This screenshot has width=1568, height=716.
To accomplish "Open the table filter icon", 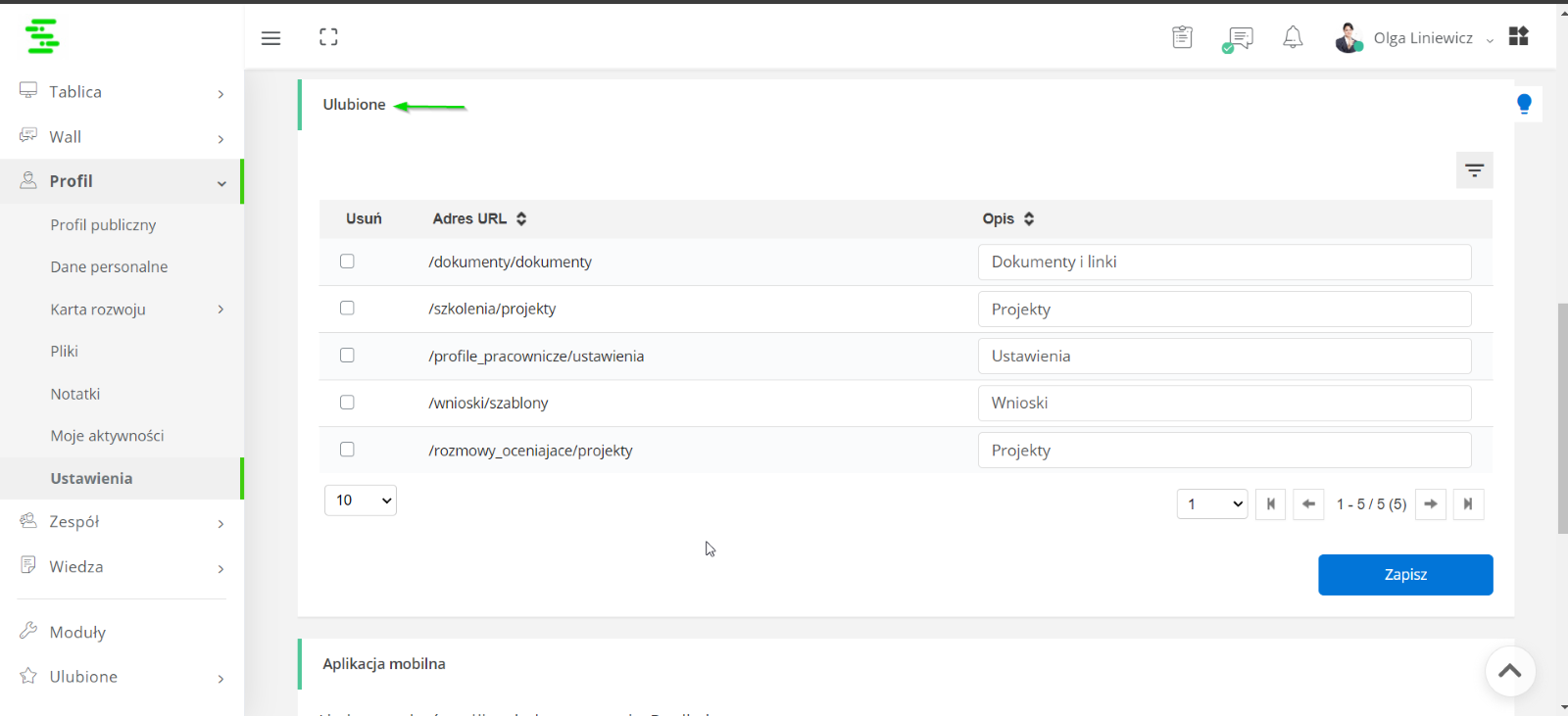I will pyautogui.click(x=1474, y=170).
